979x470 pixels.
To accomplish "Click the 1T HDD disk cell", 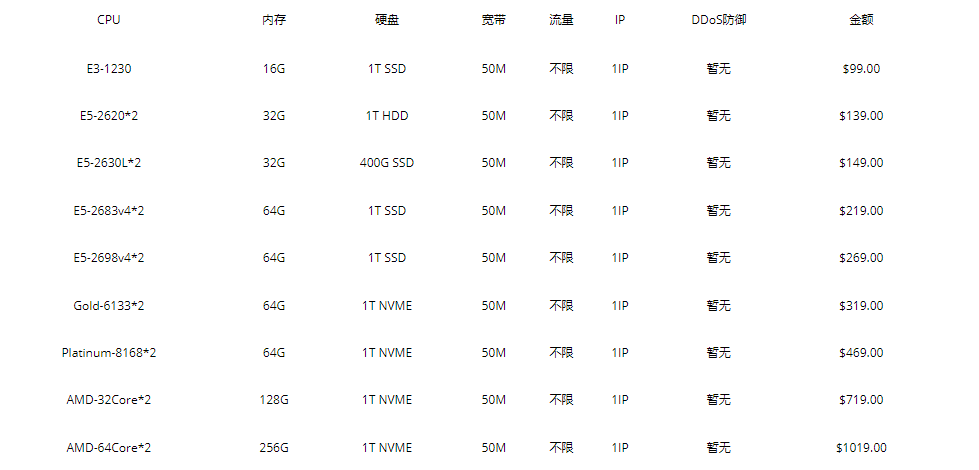I will pyautogui.click(x=386, y=116).
